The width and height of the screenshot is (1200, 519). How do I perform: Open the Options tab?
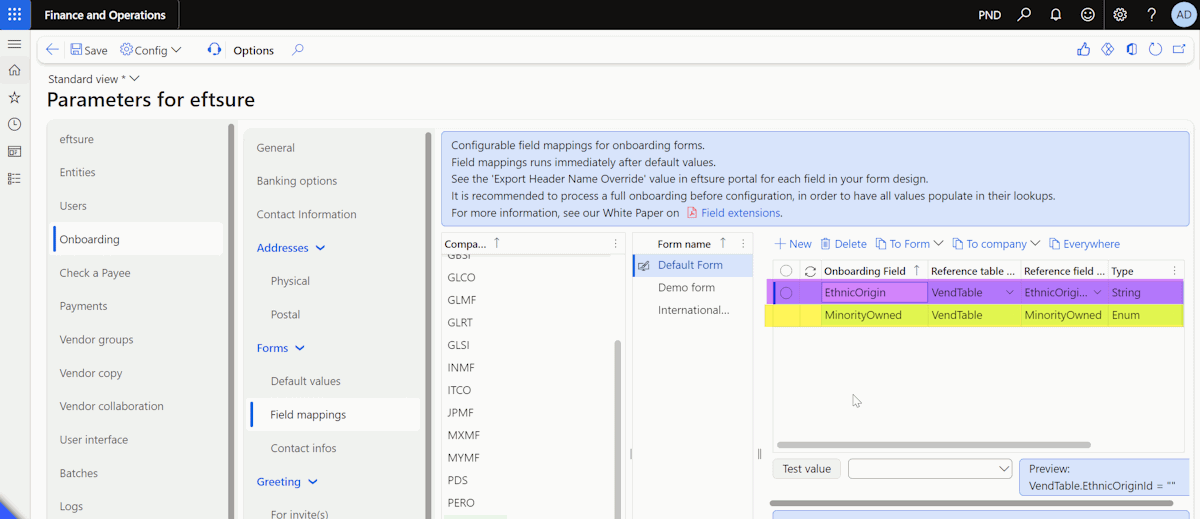(253, 50)
